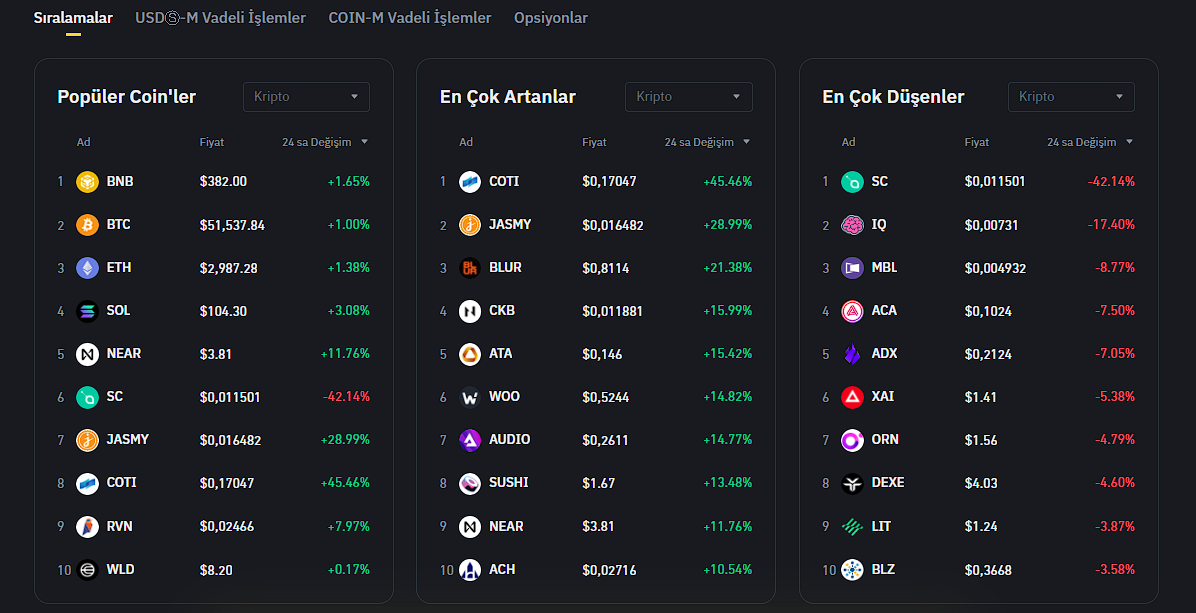
Task: Click the BLUR coin icon in top gainers
Action: pos(470,268)
